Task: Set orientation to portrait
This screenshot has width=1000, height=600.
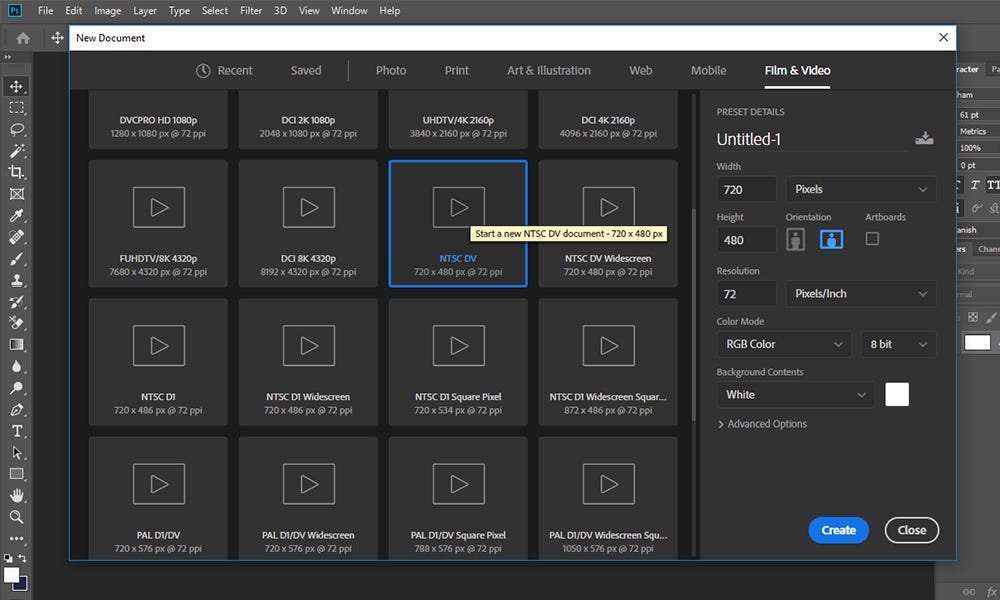Action: tap(795, 240)
